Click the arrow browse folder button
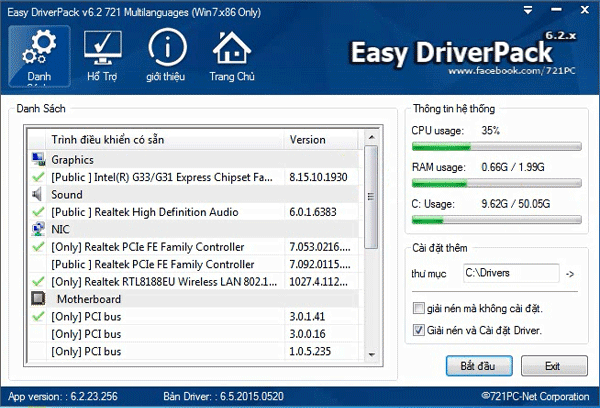 (x=570, y=274)
